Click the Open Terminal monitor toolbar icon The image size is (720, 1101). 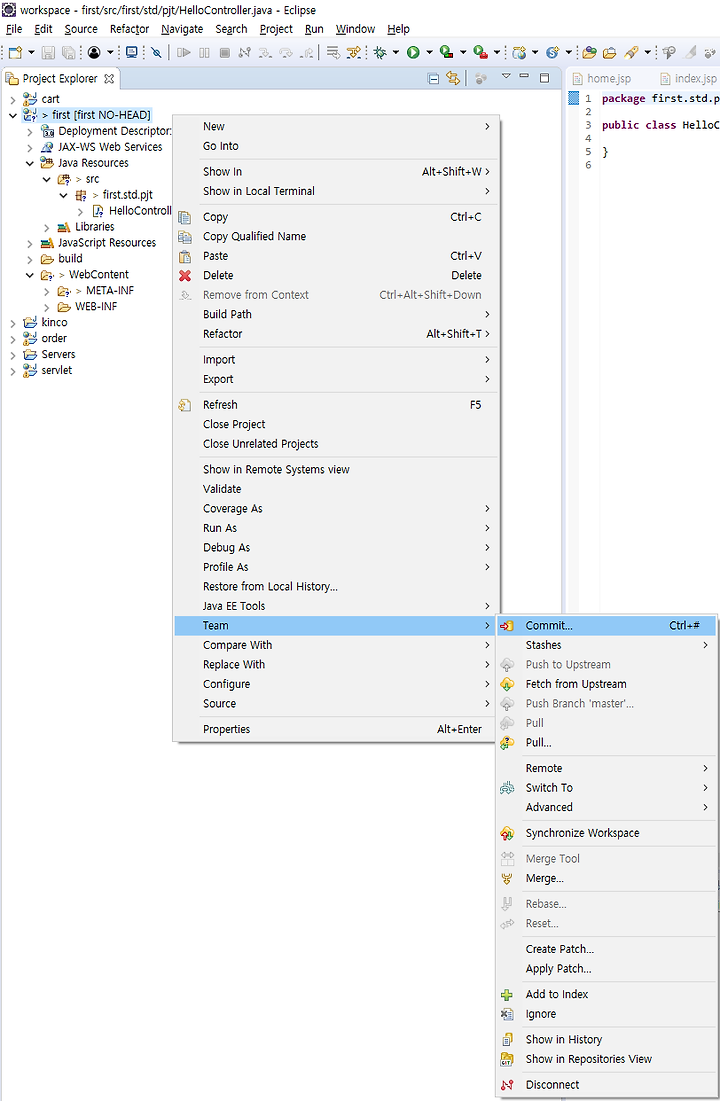131,53
